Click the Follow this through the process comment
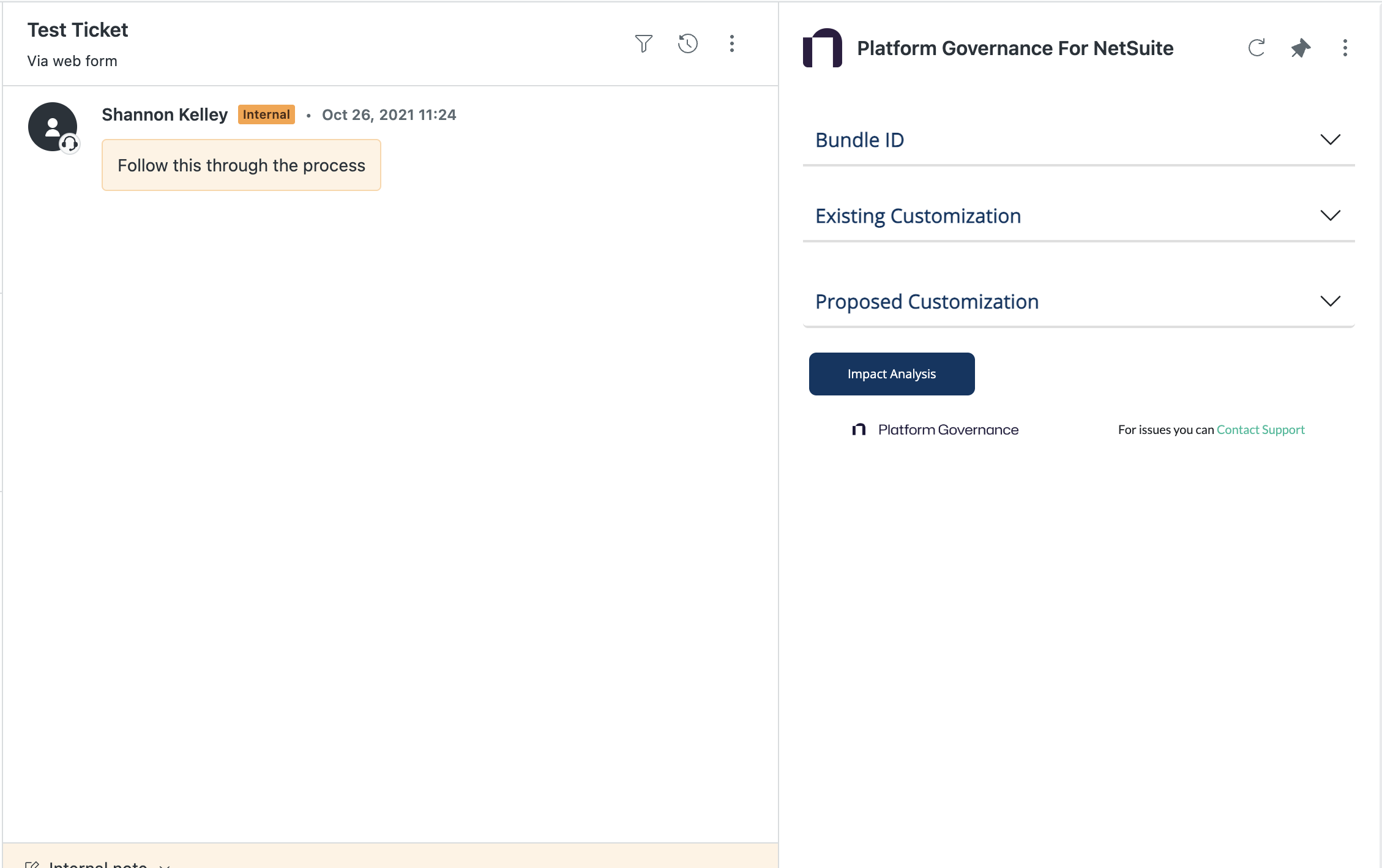The image size is (1382, 868). coord(241,165)
